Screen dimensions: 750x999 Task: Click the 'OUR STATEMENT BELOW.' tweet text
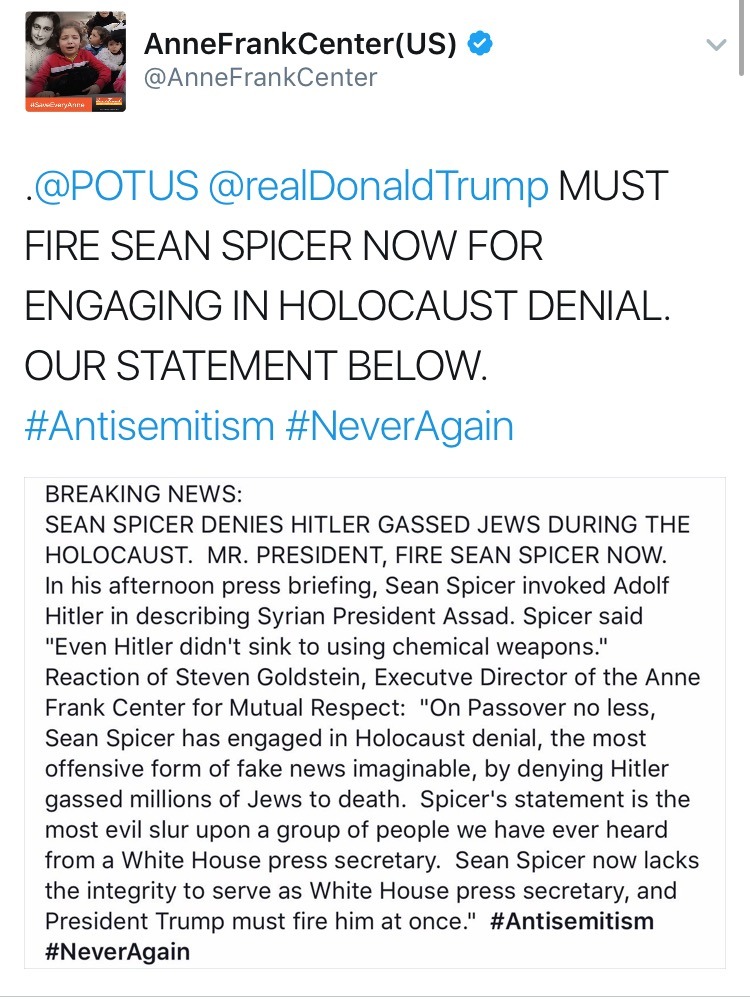pos(255,366)
